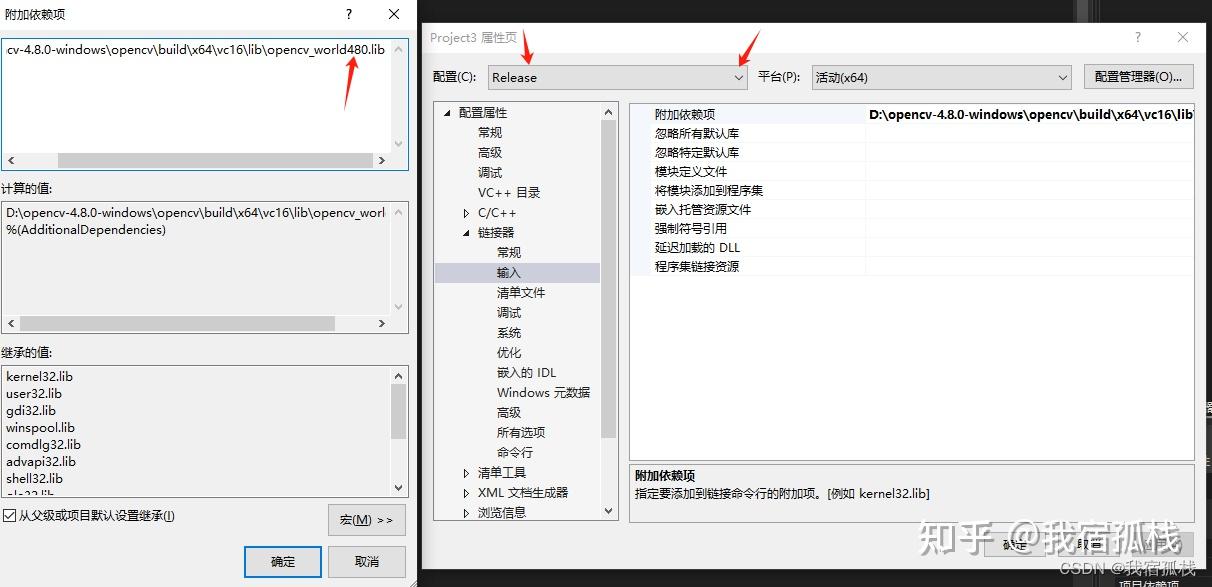Click the down arrow of the tree scrollbar
The width and height of the screenshot is (1212, 587).
click(609, 511)
